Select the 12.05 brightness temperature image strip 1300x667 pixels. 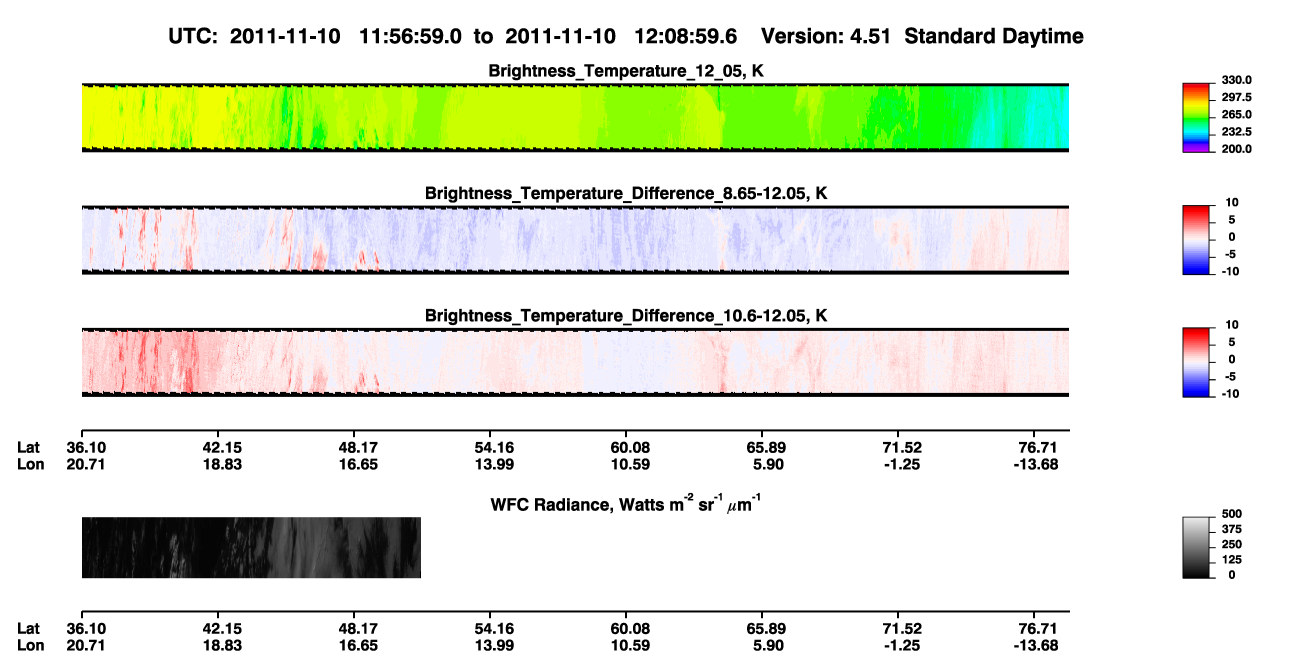[575, 118]
